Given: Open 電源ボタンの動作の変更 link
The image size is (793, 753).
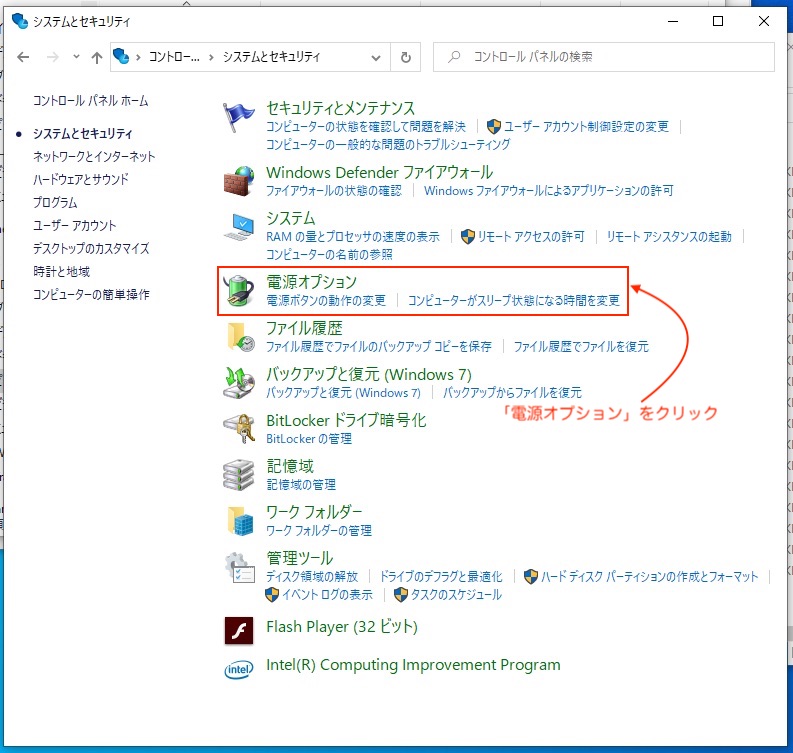Looking at the screenshot, I should coord(325,300).
